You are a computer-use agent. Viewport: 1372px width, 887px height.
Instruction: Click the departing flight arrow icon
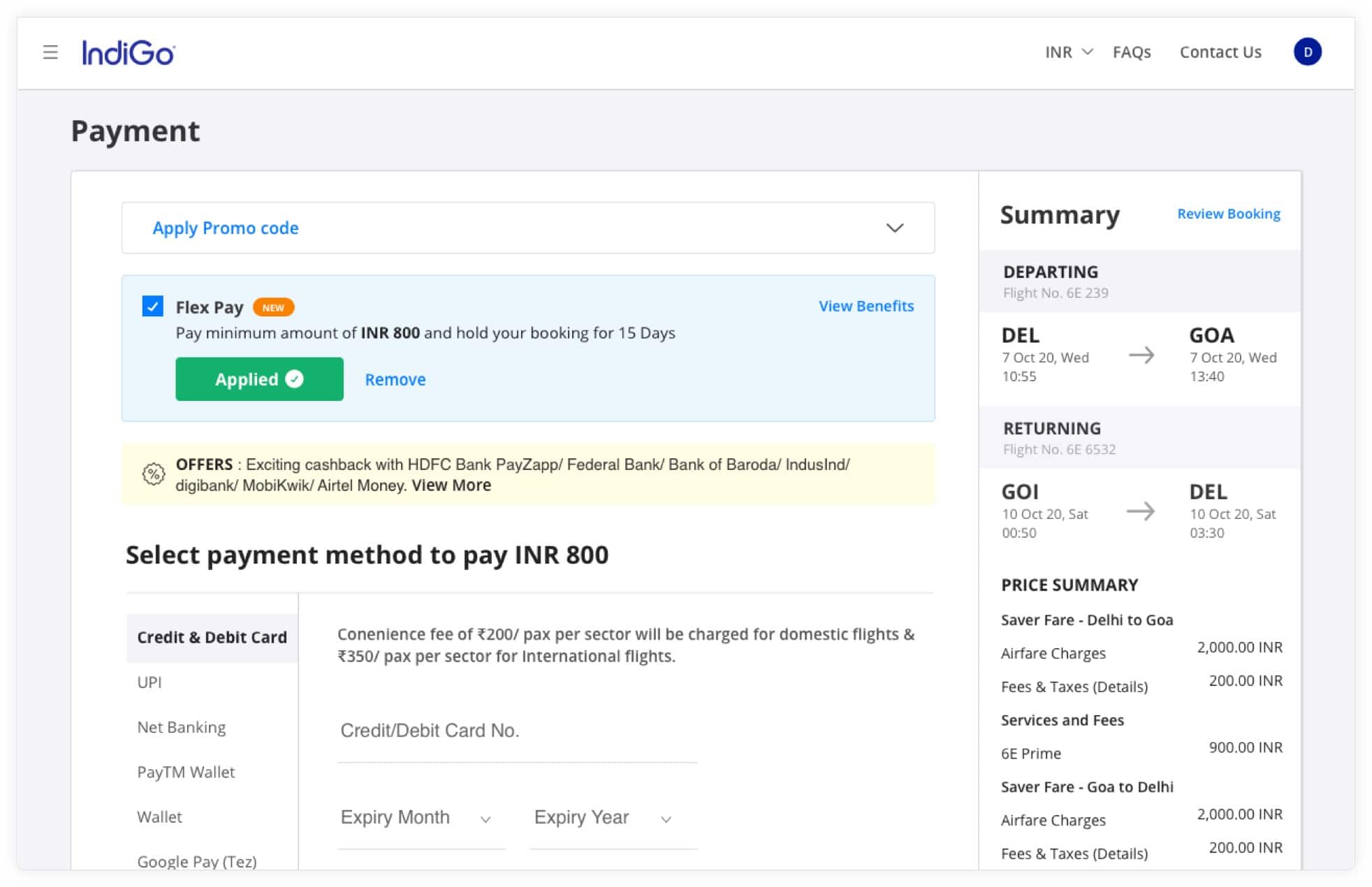(1141, 355)
